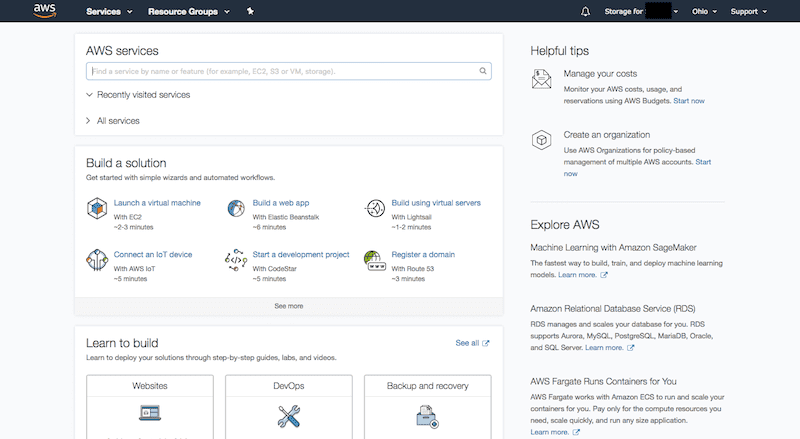Click the search magnifier icon in service field
Viewport: 800px width, 439px height.
(x=483, y=71)
